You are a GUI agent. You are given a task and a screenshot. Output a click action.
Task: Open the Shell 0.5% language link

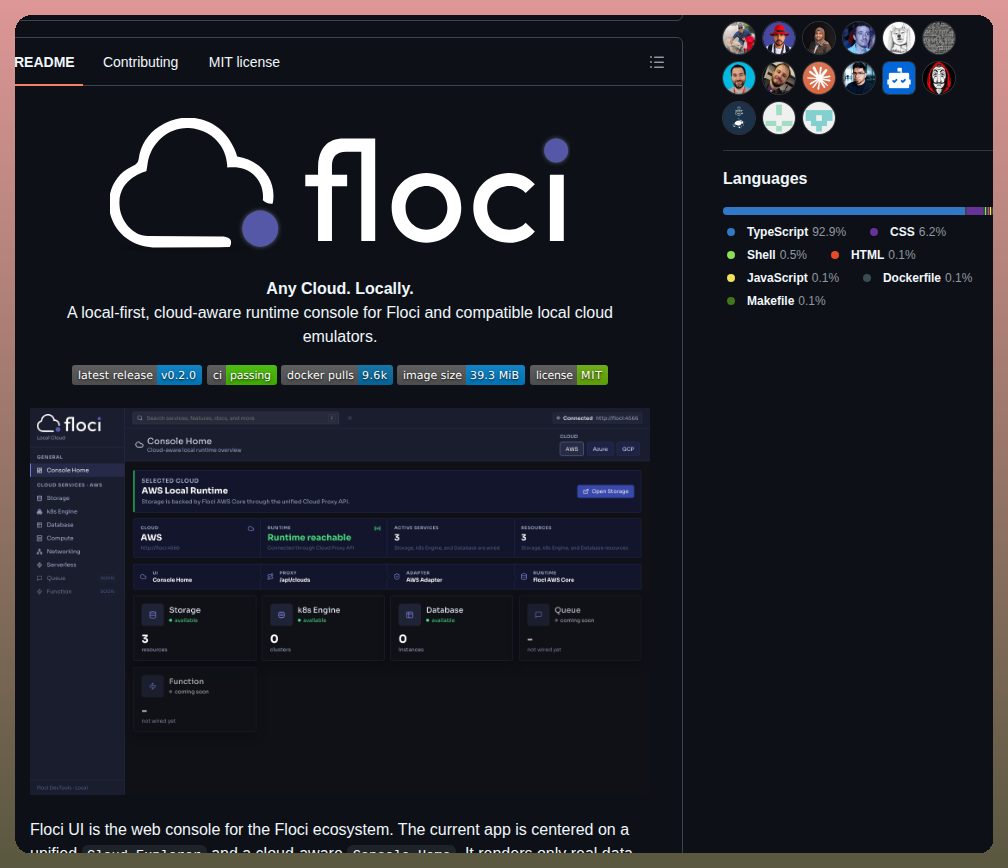point(766,255)
